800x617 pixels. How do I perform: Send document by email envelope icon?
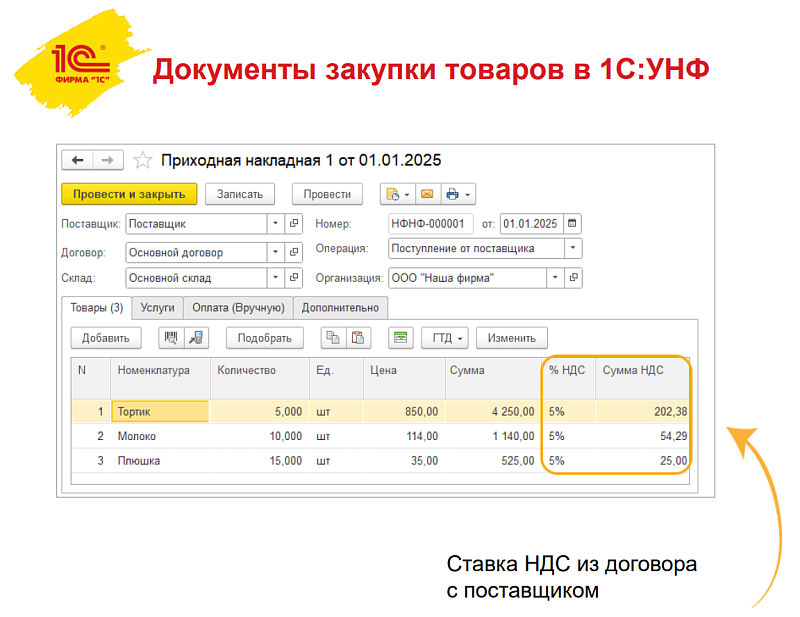tap(428, 194)
